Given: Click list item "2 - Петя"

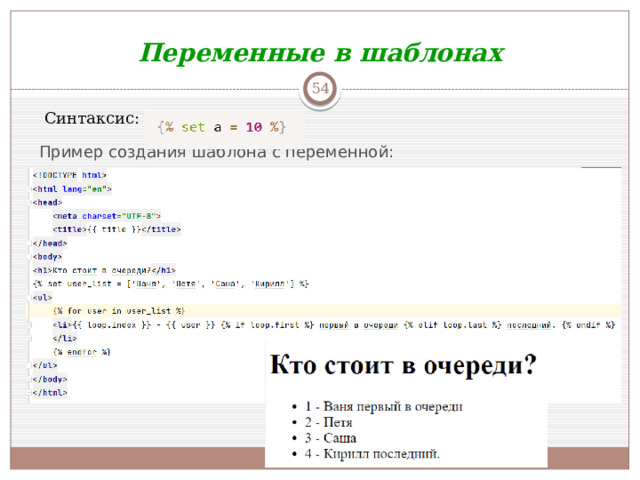Looking at the screenshot, I should click(328, 422).
